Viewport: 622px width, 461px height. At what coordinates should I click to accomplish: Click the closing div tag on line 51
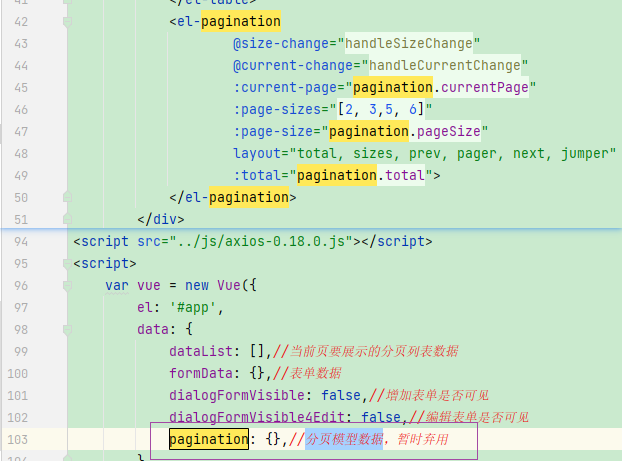161,219
